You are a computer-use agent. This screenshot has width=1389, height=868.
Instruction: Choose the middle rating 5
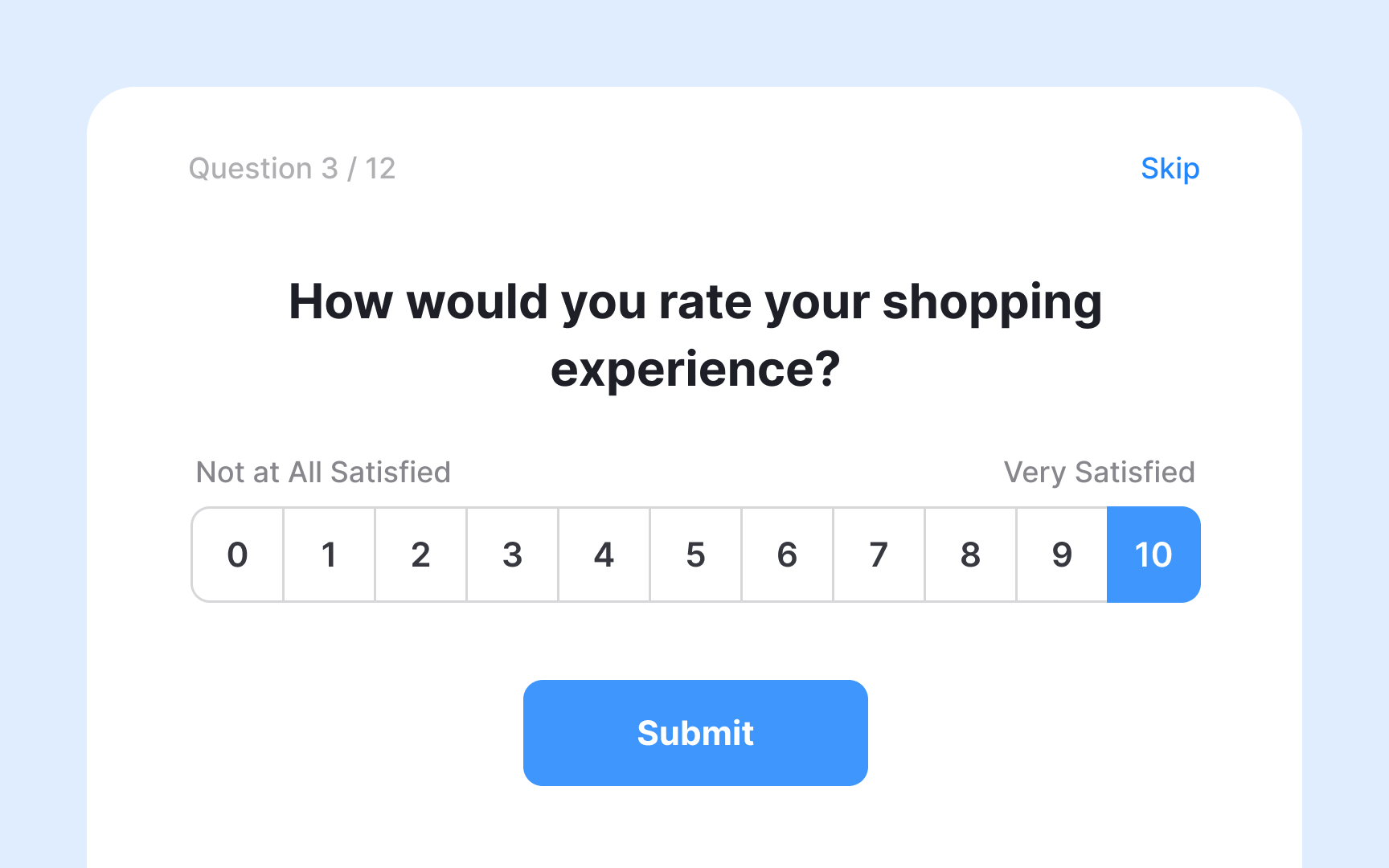pos(695,555)
